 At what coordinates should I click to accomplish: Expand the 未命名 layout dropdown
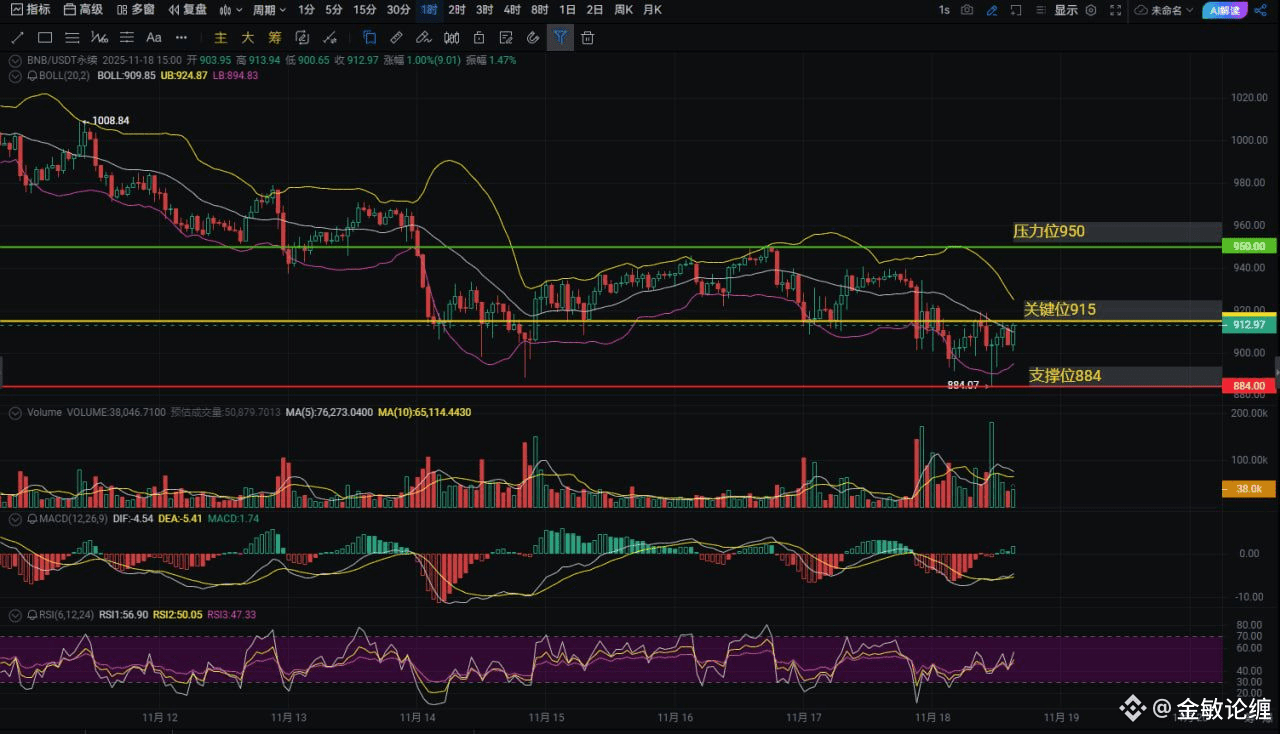point(1165,10)
